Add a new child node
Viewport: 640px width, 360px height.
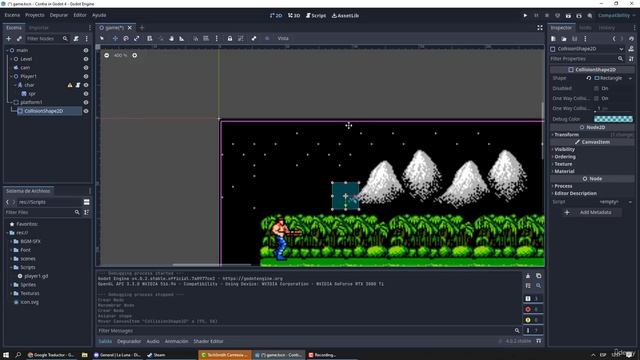point(9,38)
